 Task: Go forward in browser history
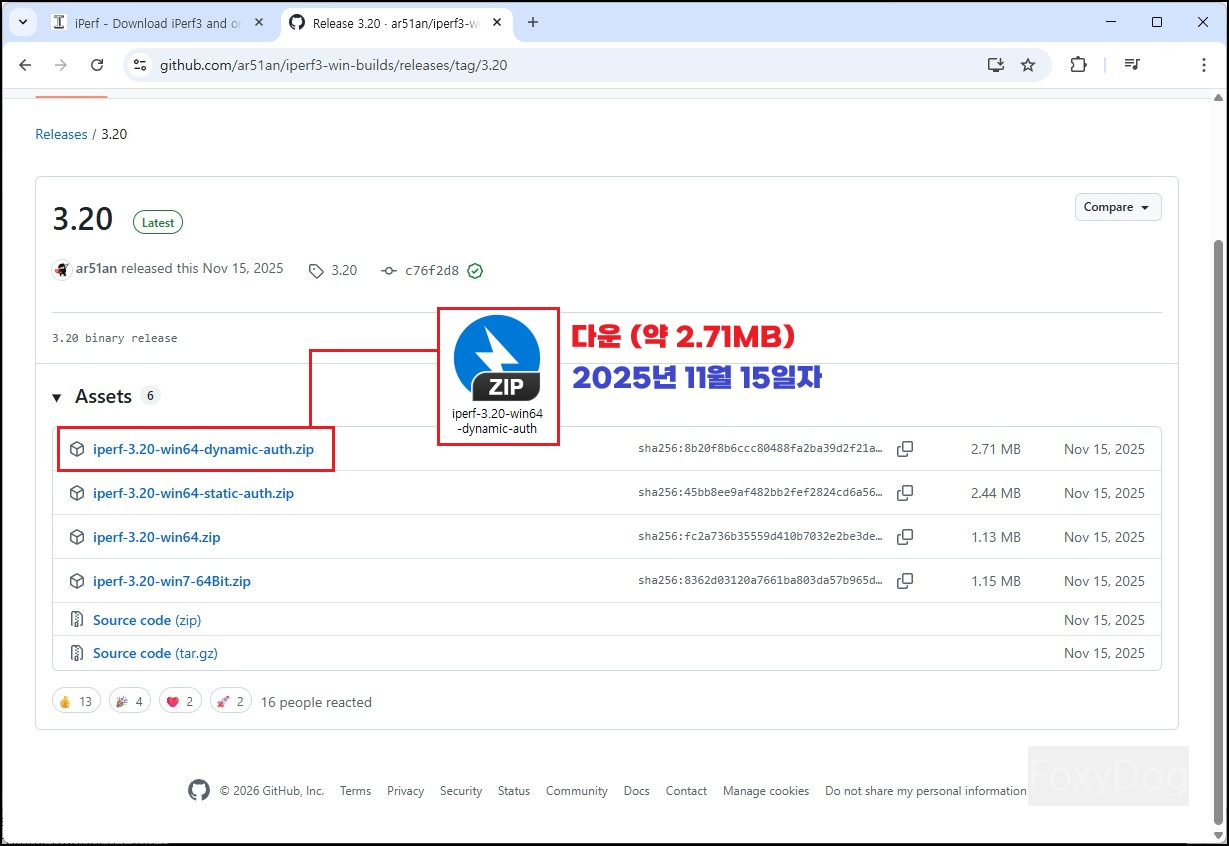(61, 65)
